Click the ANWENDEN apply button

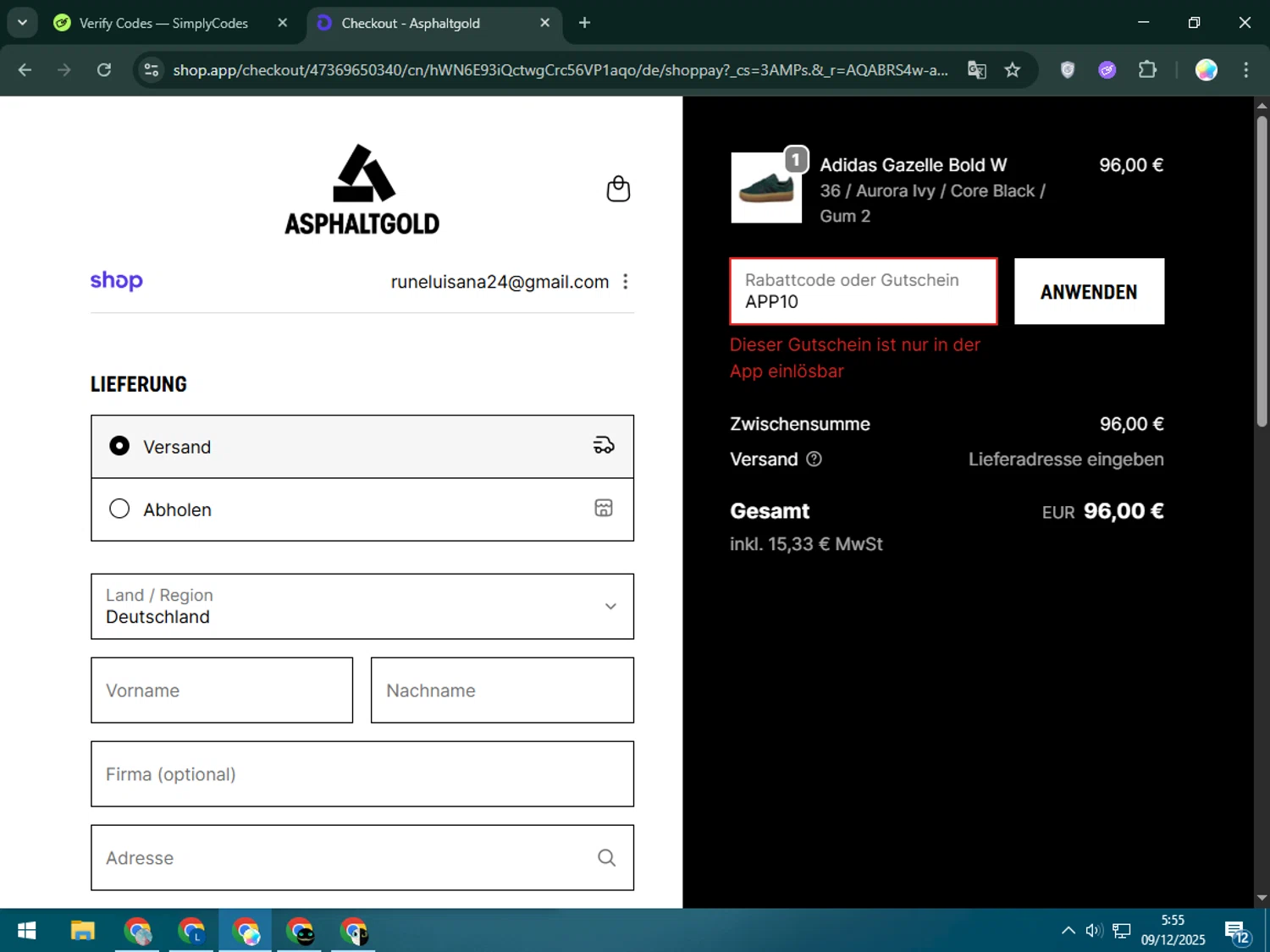[1089, 291]
